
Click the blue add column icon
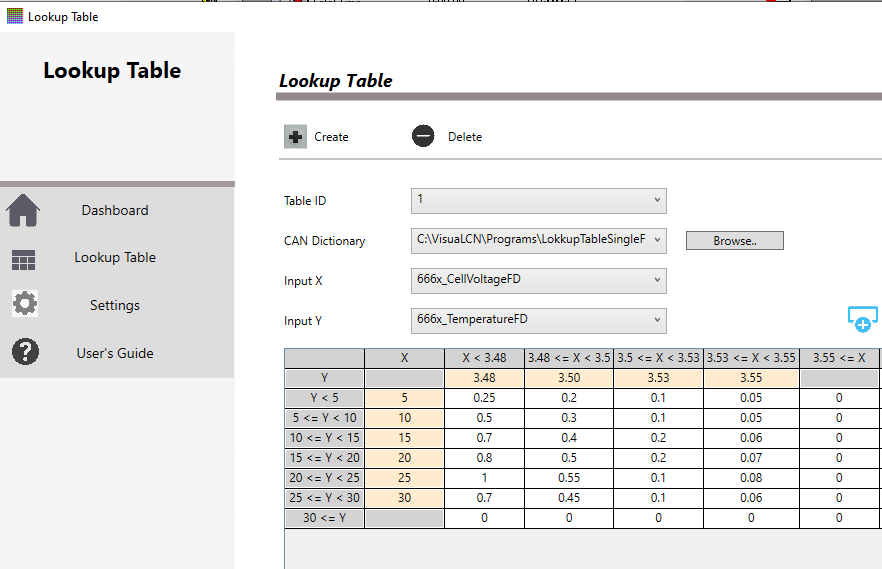(861, 319)
